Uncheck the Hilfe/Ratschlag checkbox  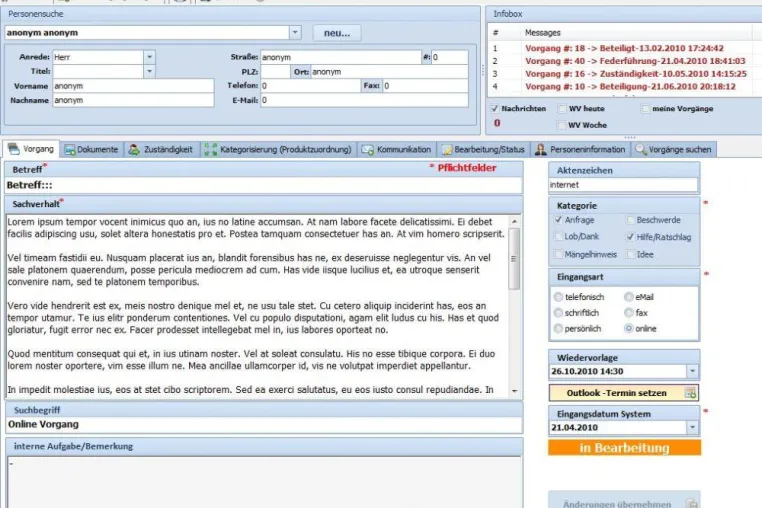(x=630, y=237)
